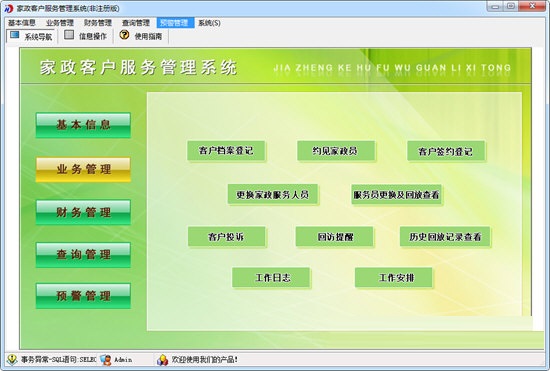The width and height of the screenshot is (550, 371).
Task: Select the 财务管理 sidebar button
Action: tap(83, 212)
